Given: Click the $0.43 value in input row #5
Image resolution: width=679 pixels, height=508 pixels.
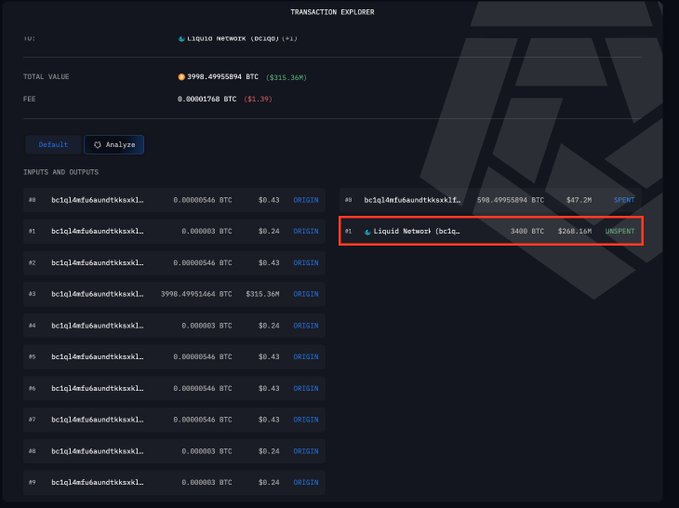Looking at the screenshot, I should [x=269, y=357].
